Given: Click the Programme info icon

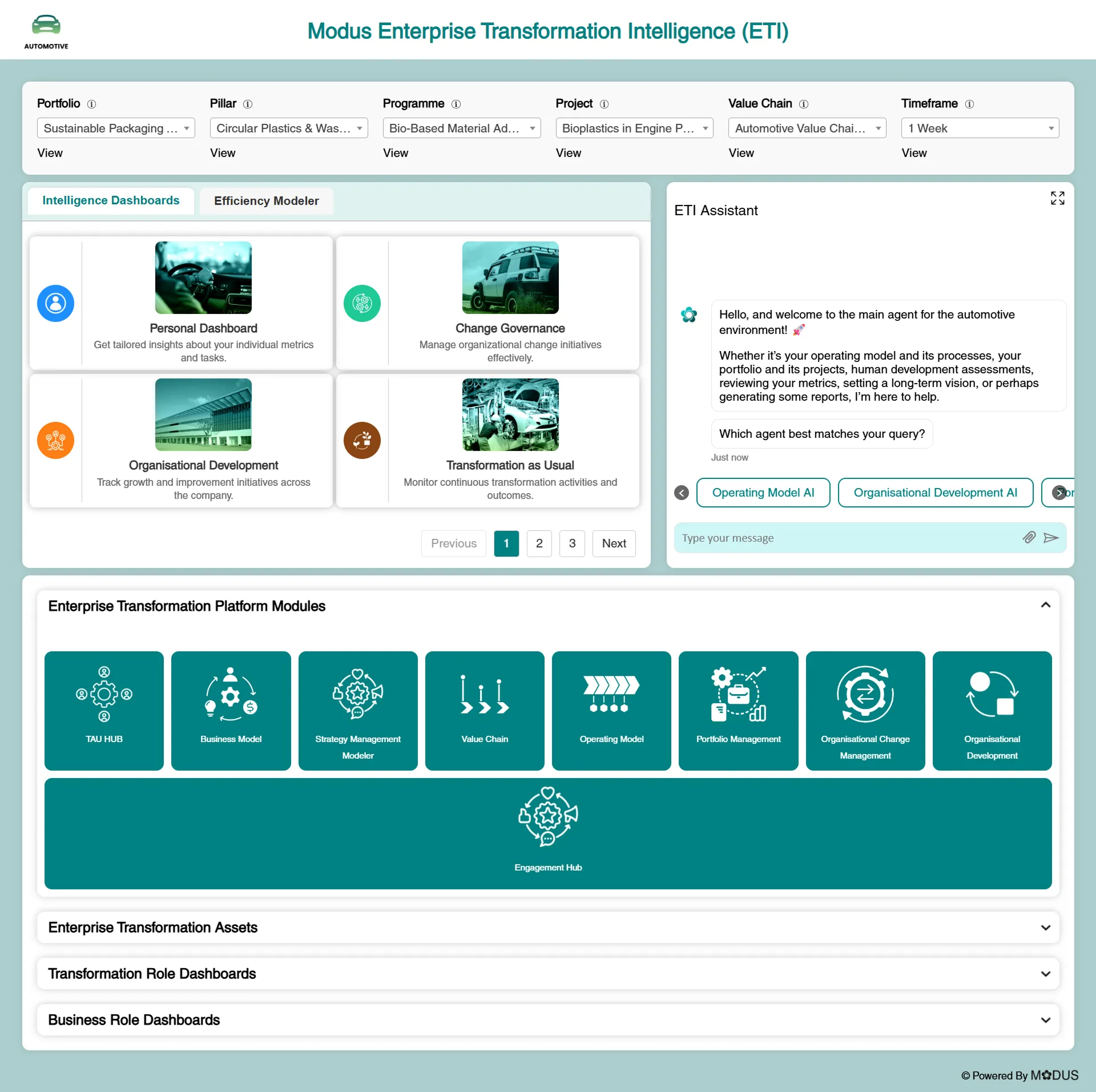Looking at the screenshot, I should tap(456, 104).
